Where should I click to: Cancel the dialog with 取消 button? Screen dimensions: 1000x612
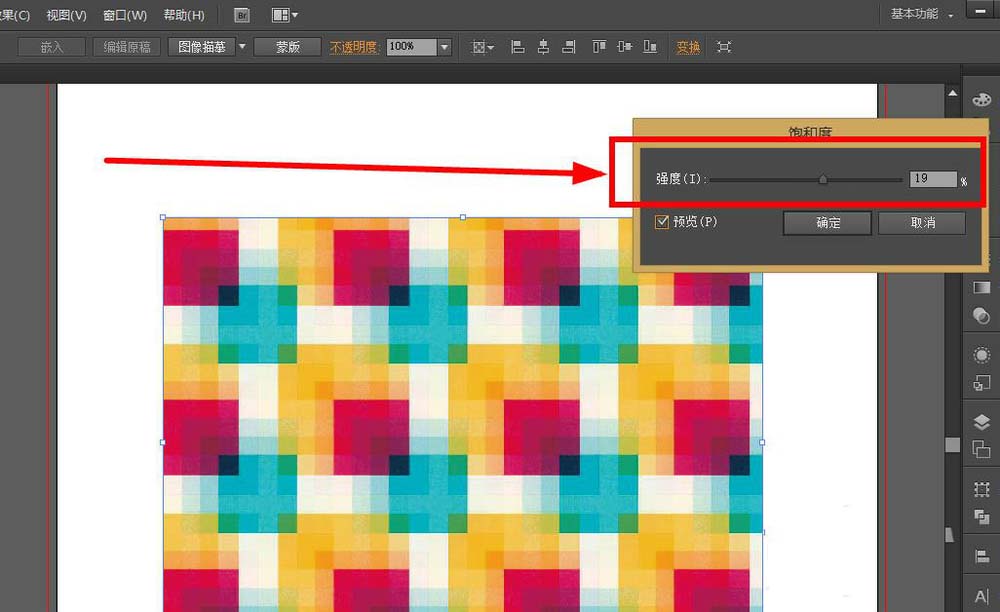click(x=922, y=223)
